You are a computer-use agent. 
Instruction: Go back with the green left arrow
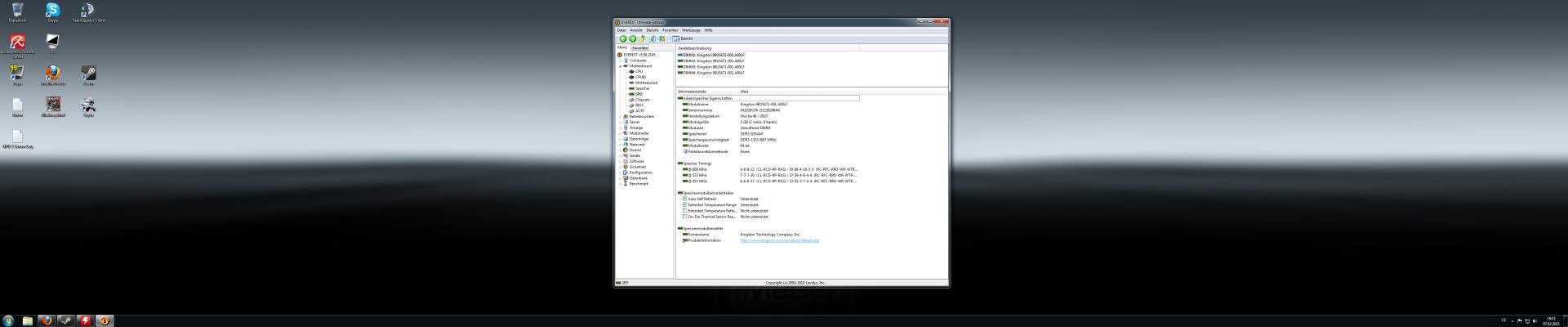[x=622, y=38]
